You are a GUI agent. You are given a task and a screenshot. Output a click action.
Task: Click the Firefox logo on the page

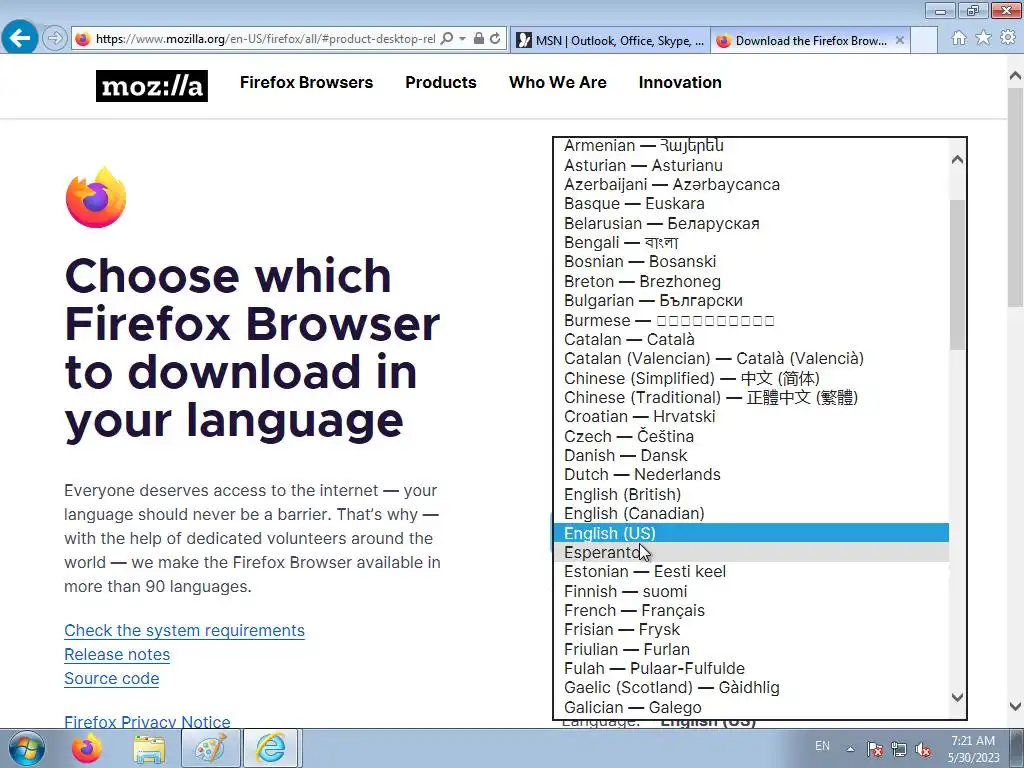[96, 197]
